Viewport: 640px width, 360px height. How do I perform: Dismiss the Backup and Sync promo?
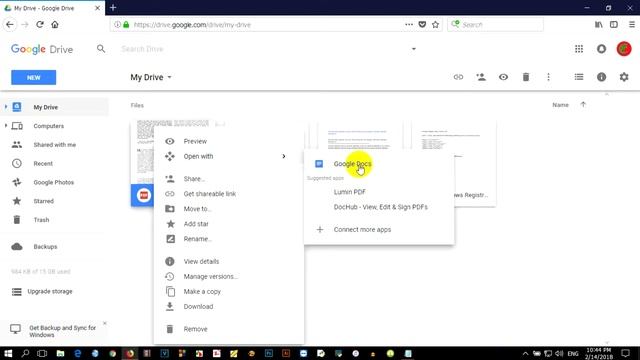104,323
